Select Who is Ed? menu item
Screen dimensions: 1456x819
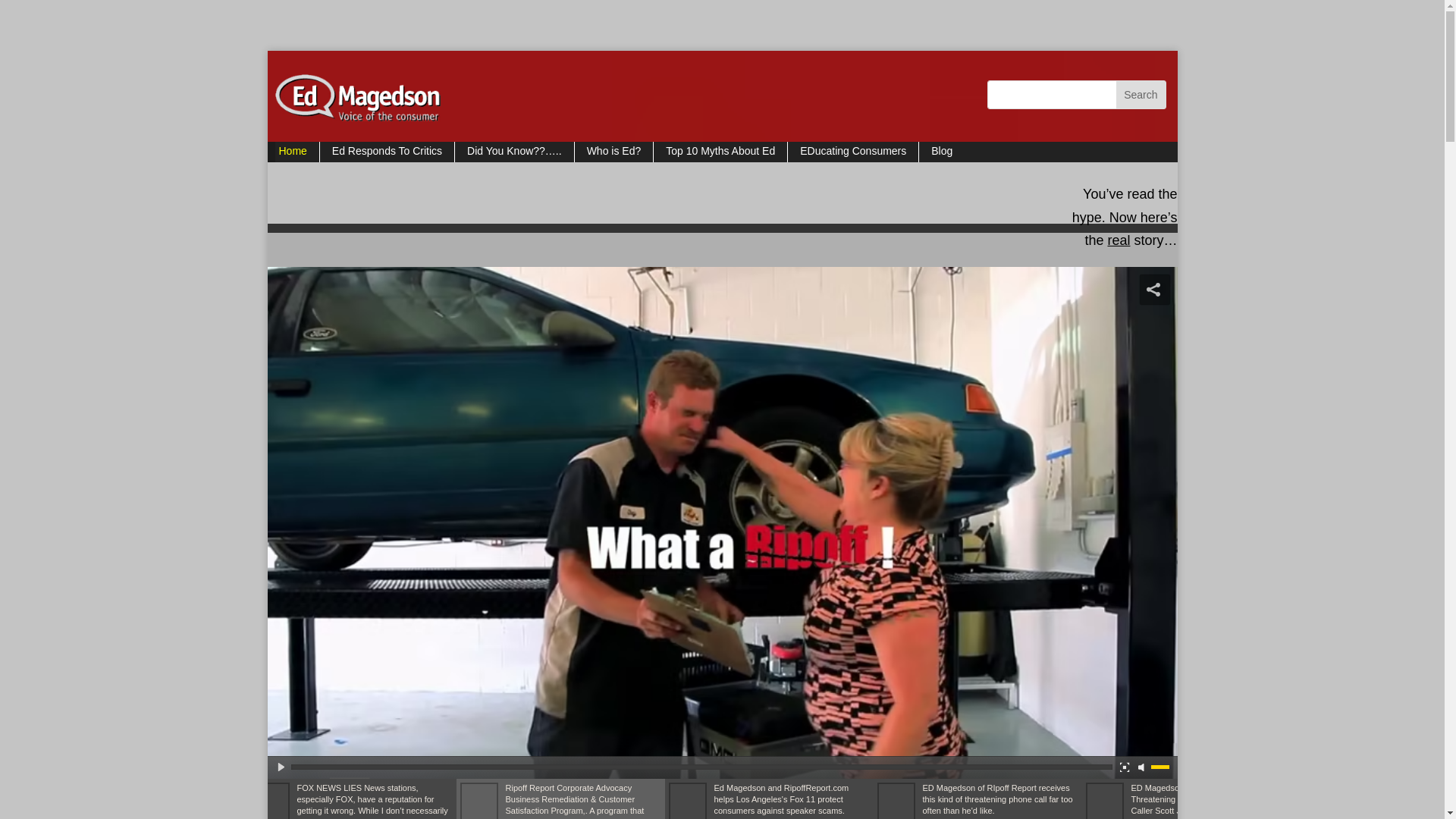(x=613, y=152)
